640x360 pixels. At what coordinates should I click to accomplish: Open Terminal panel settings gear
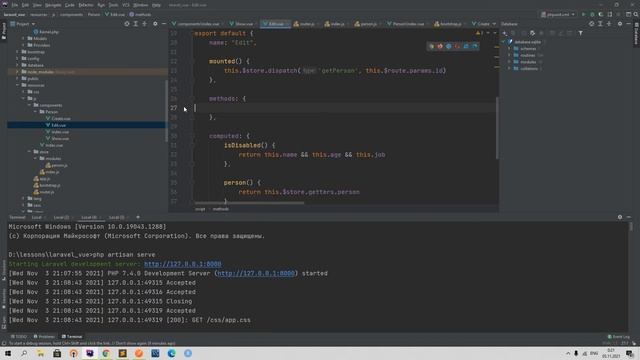point(620,217)
